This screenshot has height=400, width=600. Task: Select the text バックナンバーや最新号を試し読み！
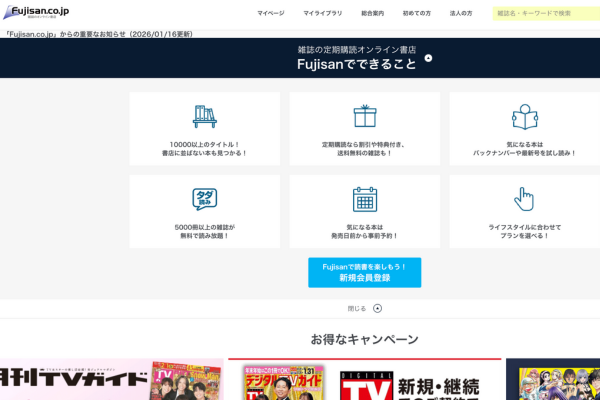pyautogui.click(x=525, y=153)
